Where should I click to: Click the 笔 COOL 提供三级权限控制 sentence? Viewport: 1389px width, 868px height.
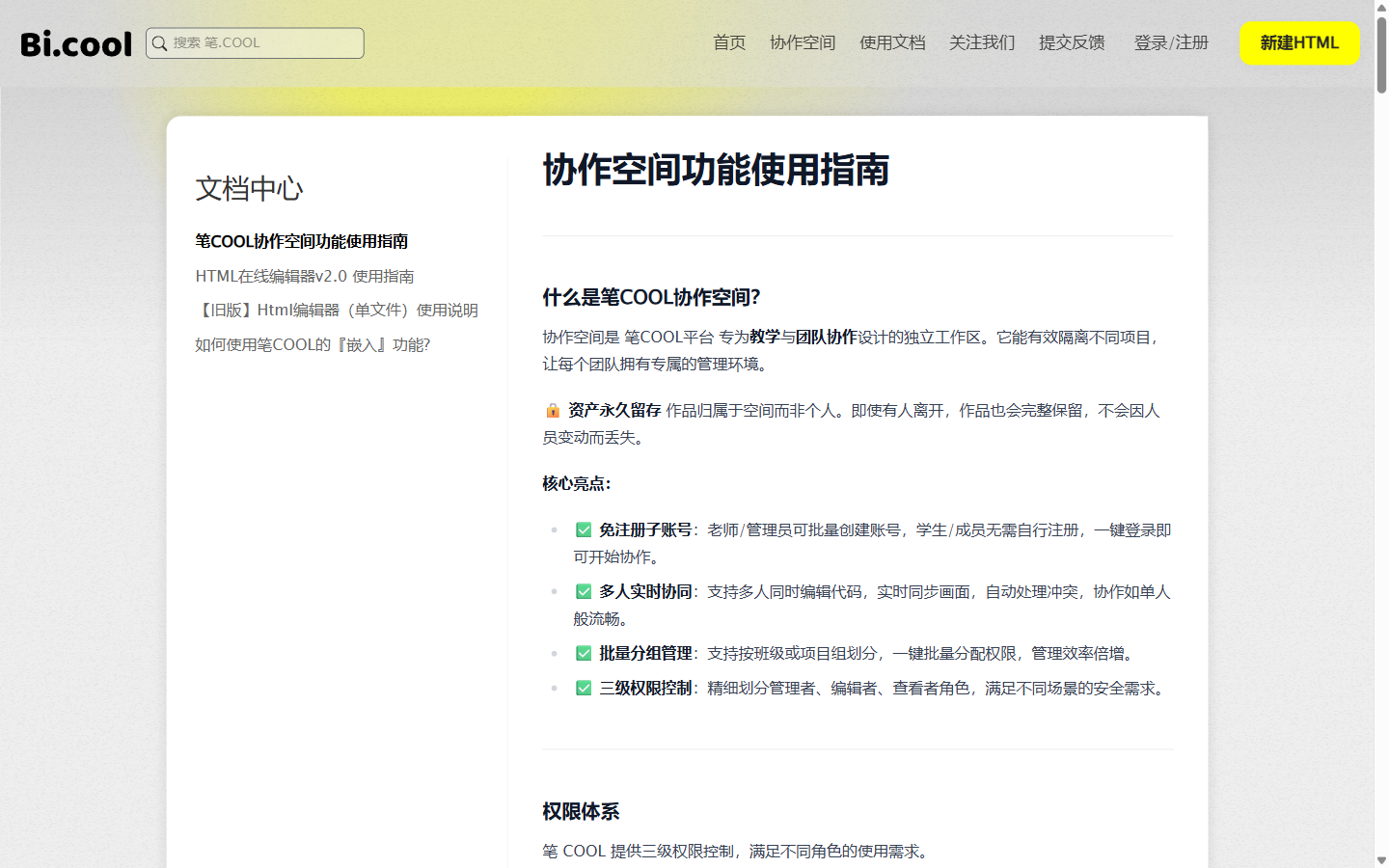[735, 852]
